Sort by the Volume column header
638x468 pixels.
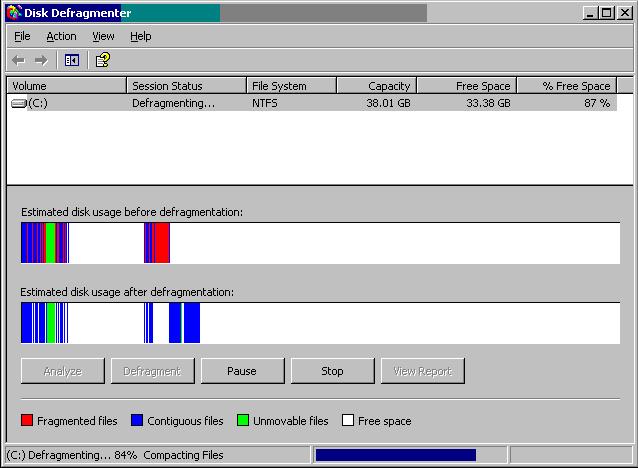click(x=67, y=86)
